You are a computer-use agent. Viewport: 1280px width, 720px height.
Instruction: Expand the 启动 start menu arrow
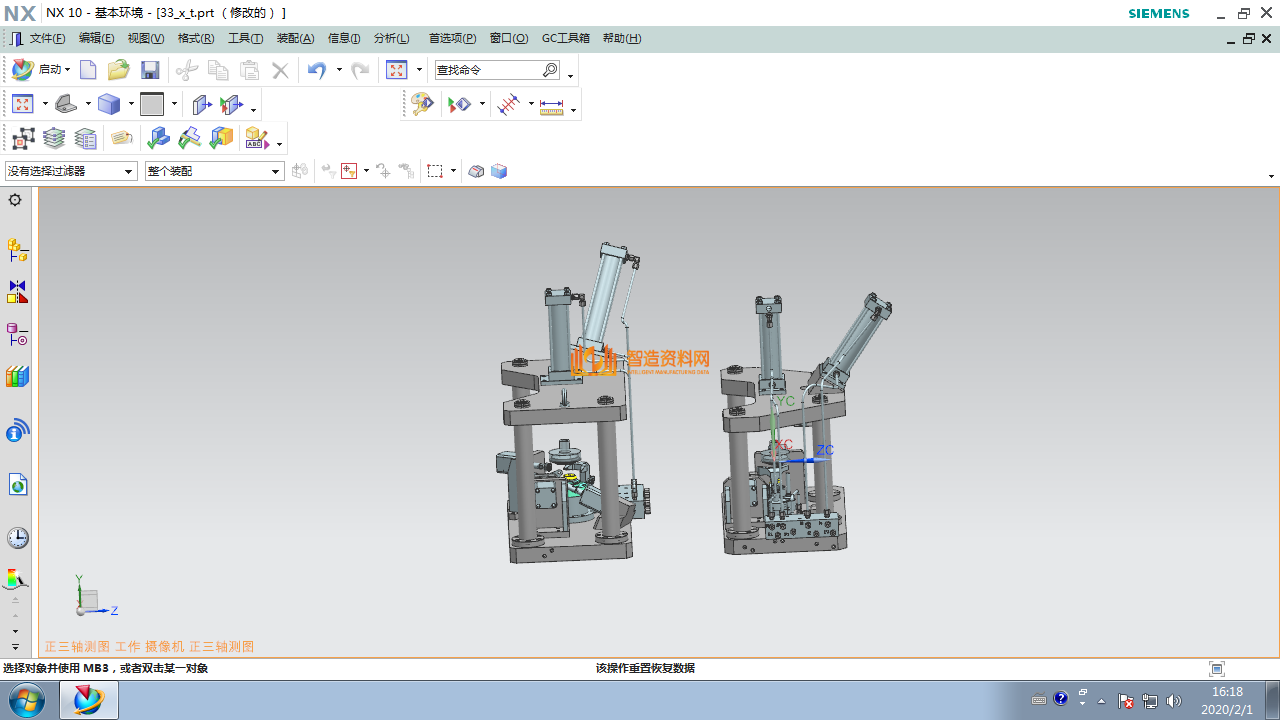coord(67,70)
